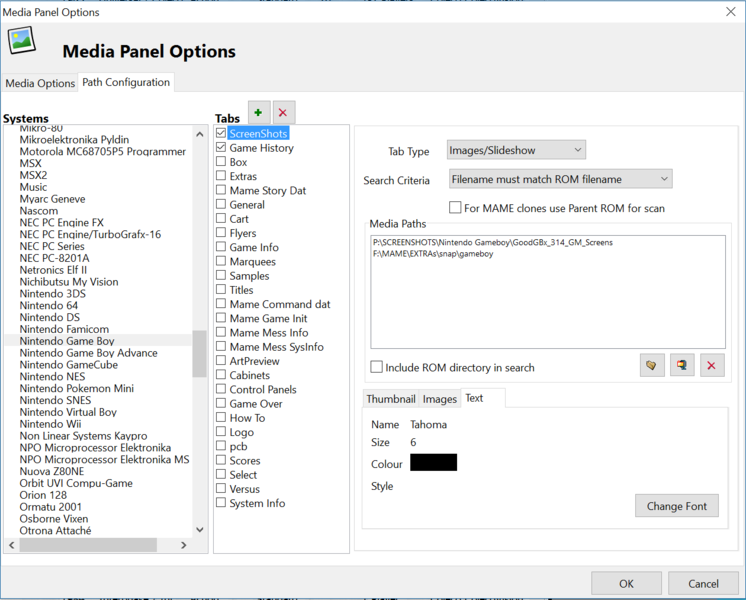Click inside the Media Paths list box
The height and width of the screenshot is (600, 746).
click(x=548, y=292)
